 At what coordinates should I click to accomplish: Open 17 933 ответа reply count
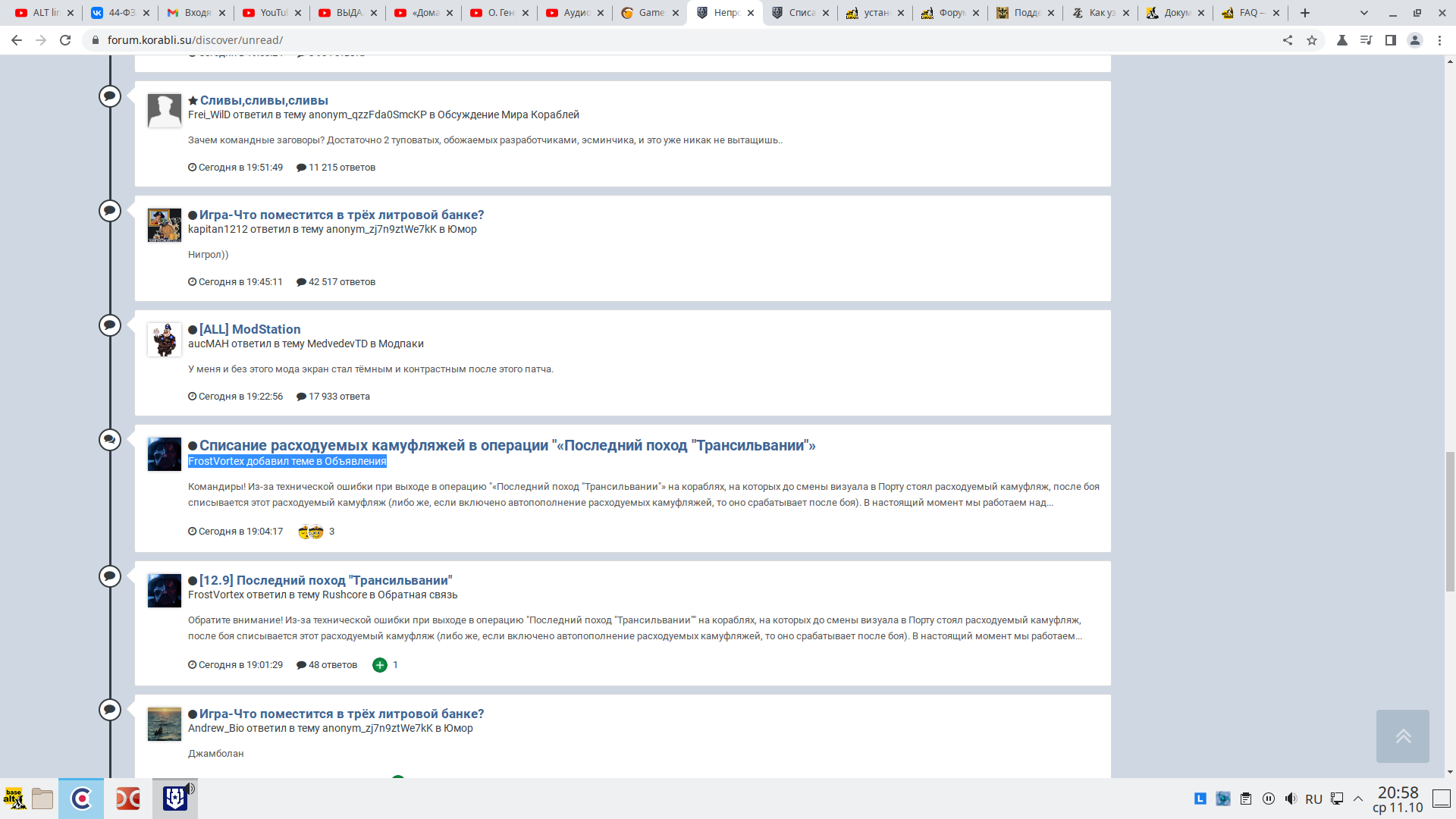[x=333, y=397]
